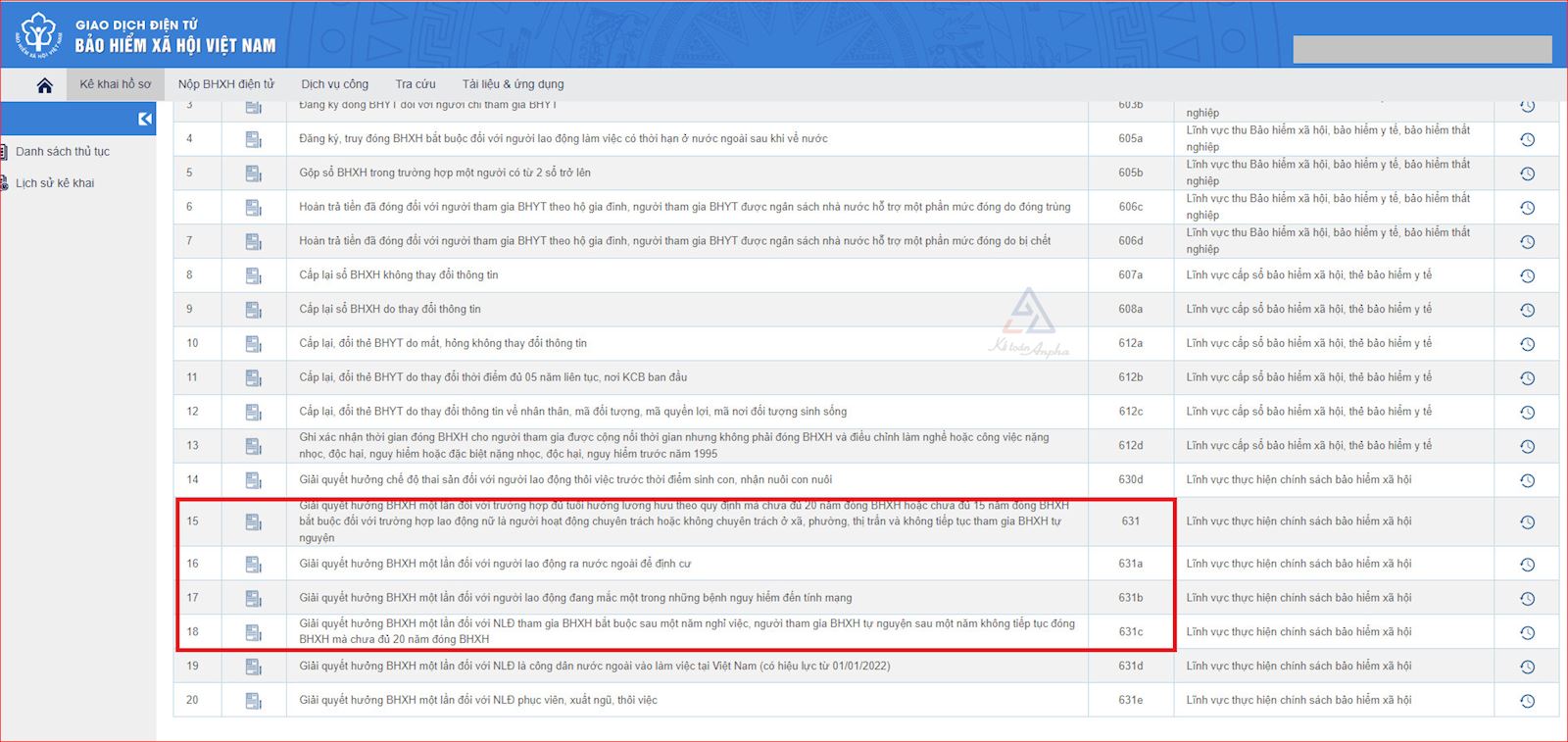This screenshot has height=742, width=1568.
Task: Click the BHXH Việt Nam logo
Action: [x=38, y=34]
